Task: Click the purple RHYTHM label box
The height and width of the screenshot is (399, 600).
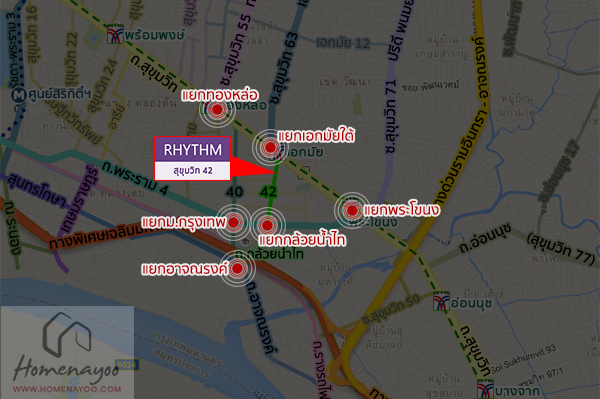Action: tap(192, 150)
